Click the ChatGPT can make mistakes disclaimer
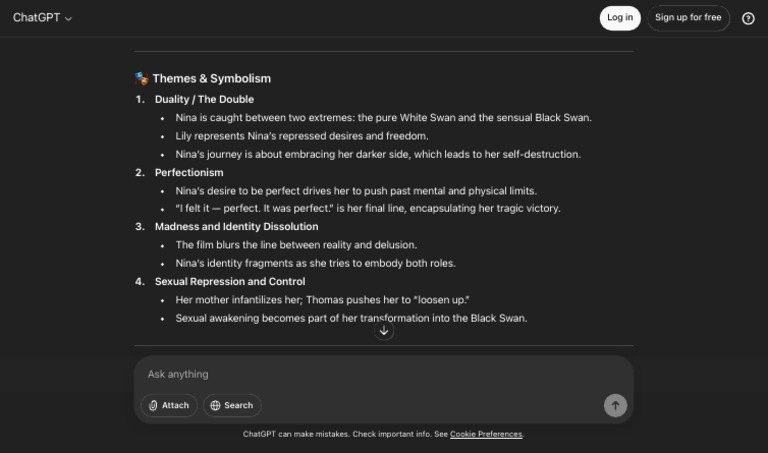Image resolution: width=768 pixels, height=453 pixels. (x=337, y=434)
